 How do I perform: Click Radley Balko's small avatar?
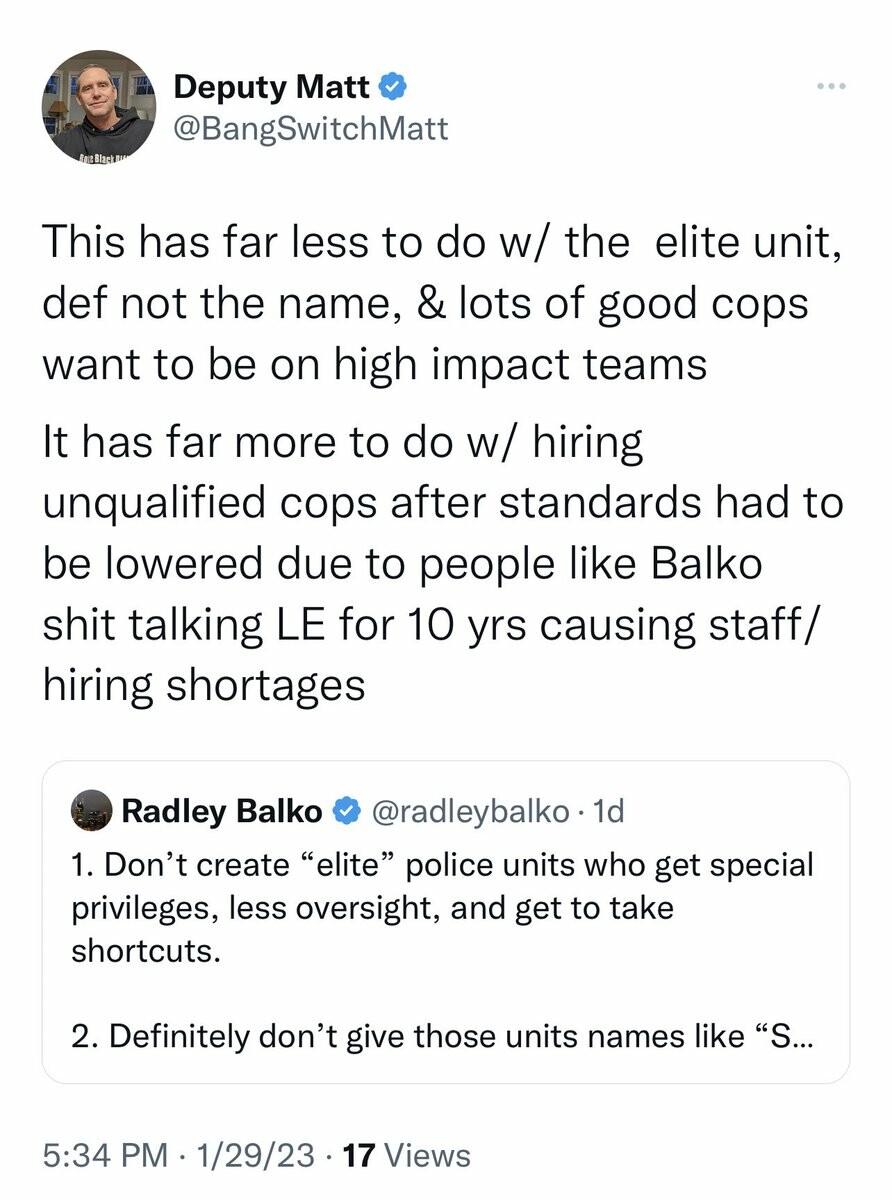[x=90, y=811]
